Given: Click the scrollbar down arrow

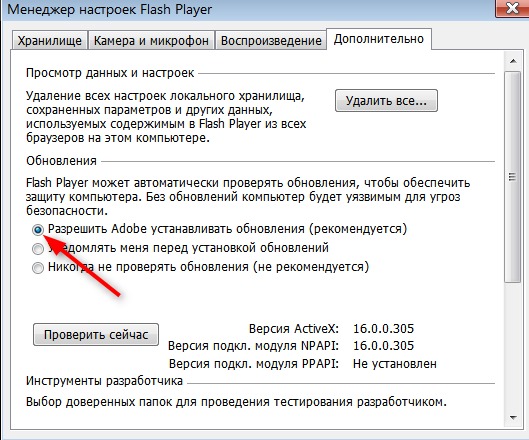Looking at the screenshot, I should [x=513, y=418].
